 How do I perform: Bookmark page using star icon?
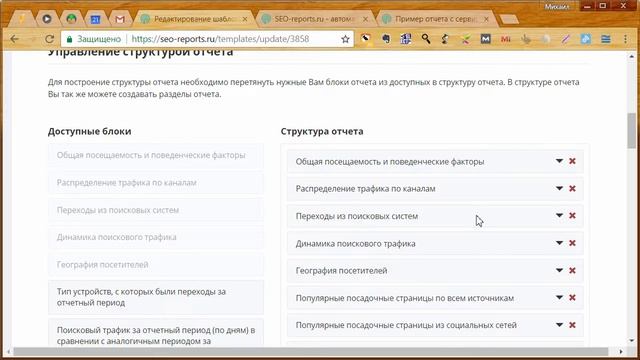(345, 39)
